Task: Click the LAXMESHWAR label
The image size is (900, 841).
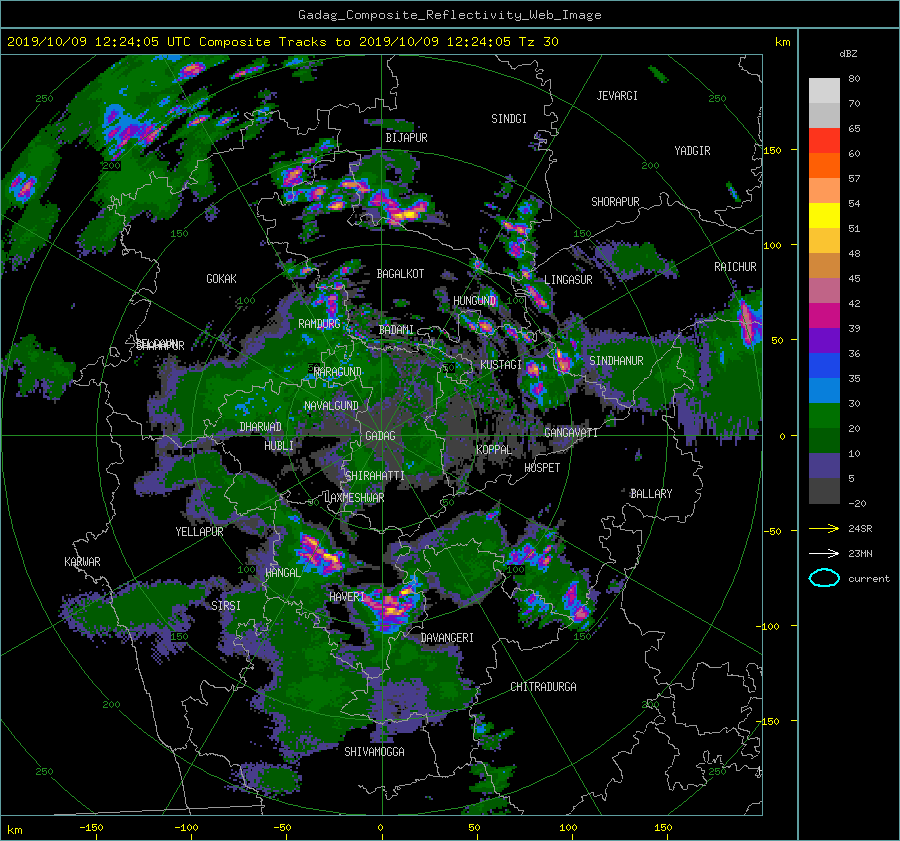Action: tap(354, 498)
